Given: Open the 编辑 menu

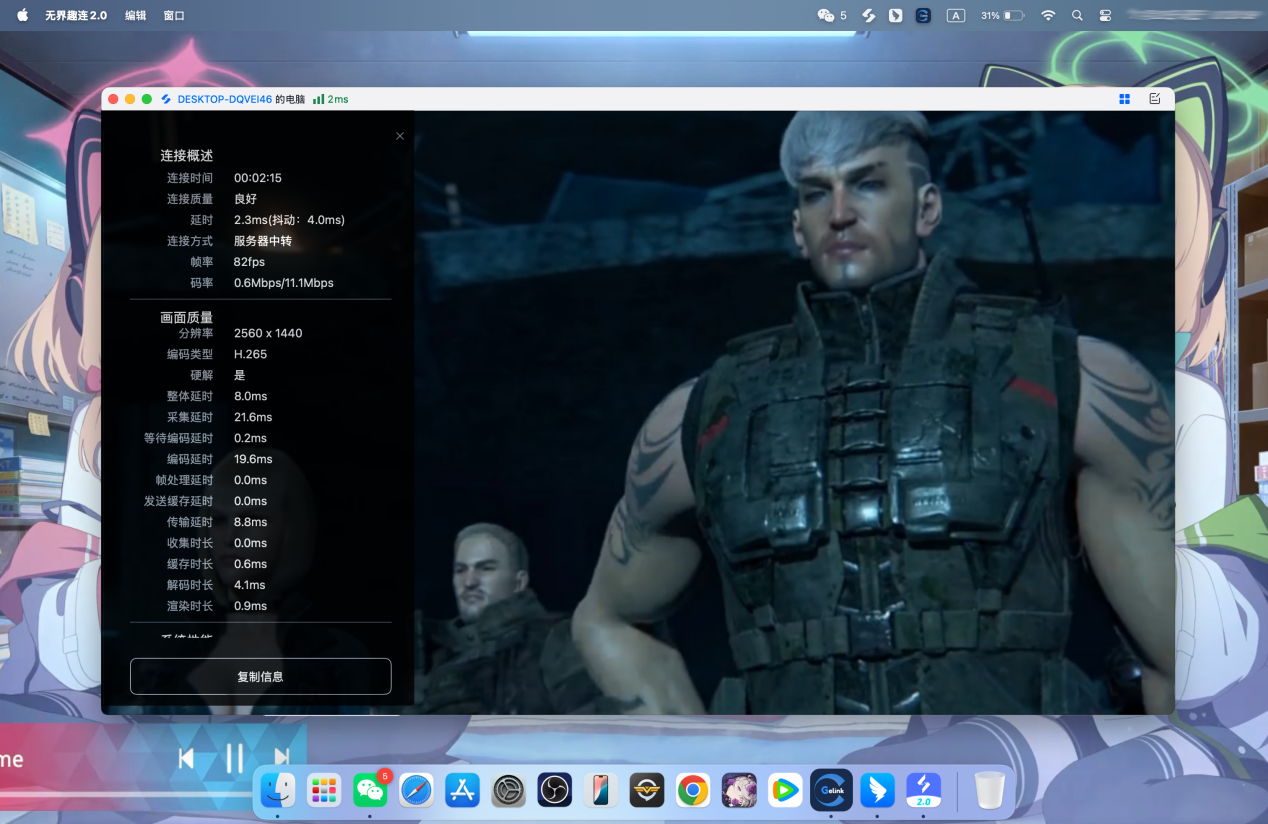Looking at the screenshot, I should (135, 15).
